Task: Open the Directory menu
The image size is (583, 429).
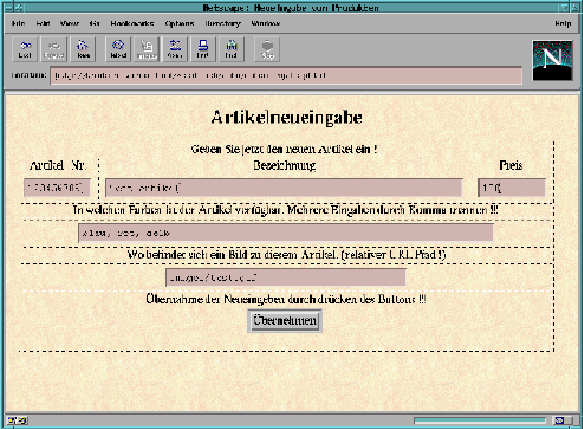Action: point(223,24)
